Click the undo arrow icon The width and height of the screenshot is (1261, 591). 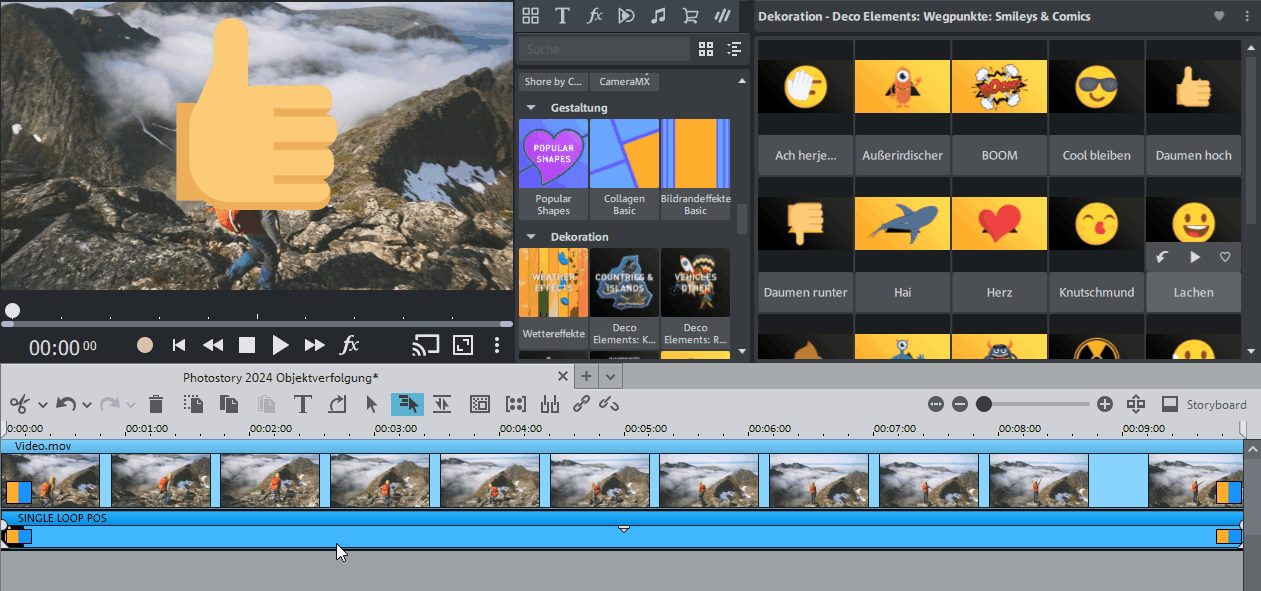(65, 404)
